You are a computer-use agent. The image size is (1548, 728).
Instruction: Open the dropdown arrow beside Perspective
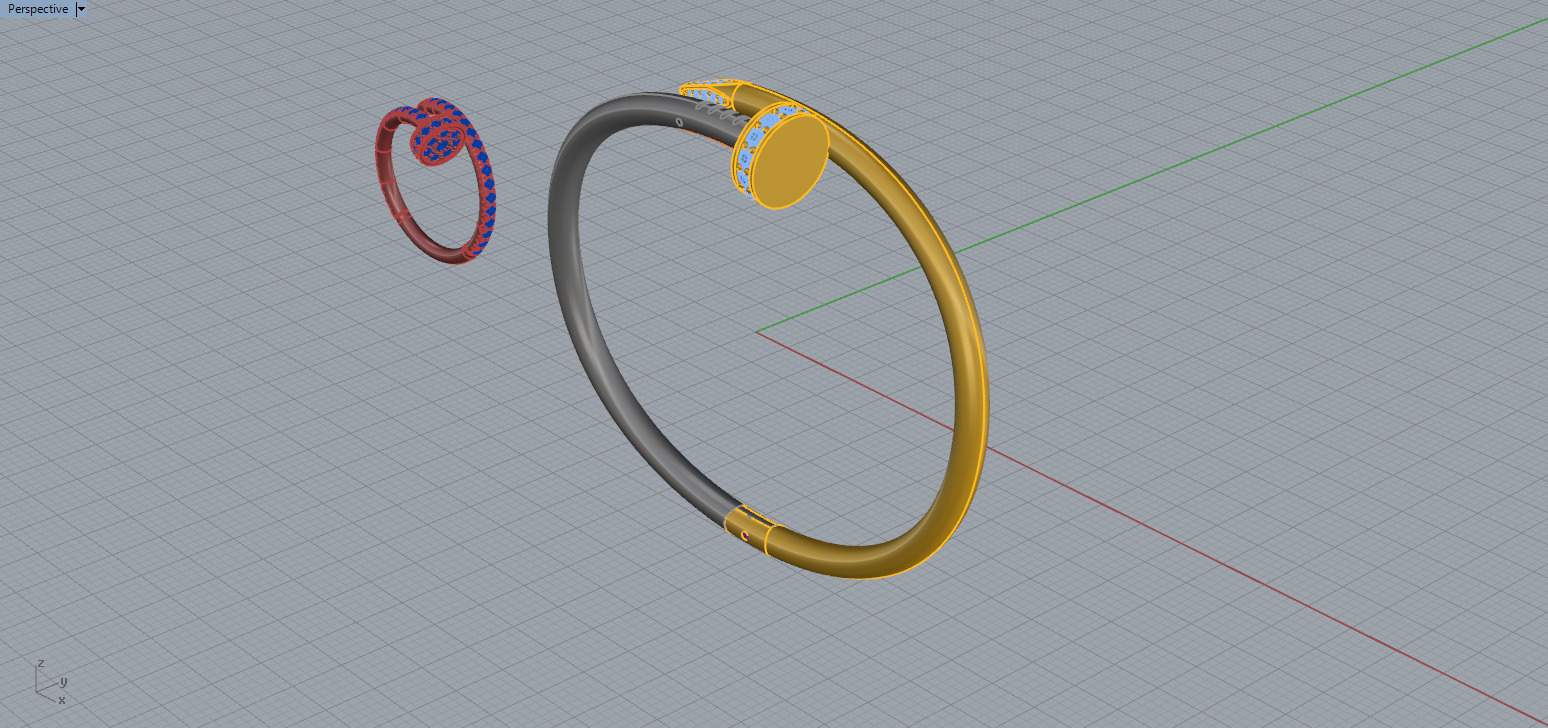81,9
